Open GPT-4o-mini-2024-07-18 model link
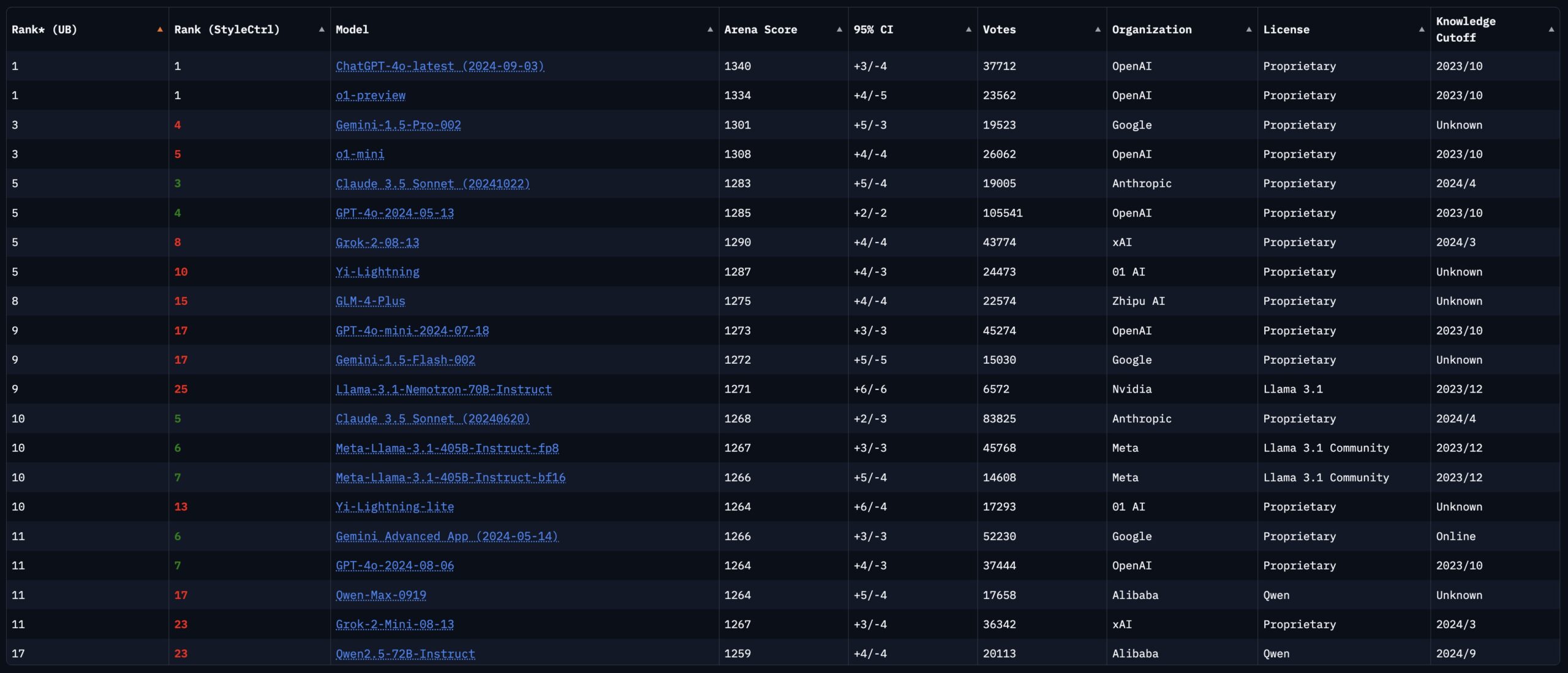This screenshot has height=673, width=1568. tap(412, 331)
